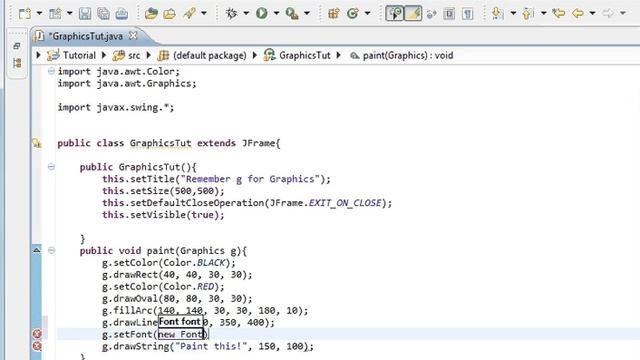Click the icon right of Mark Occurrences
Screen dimensions: 640x360
pos(431,14)
